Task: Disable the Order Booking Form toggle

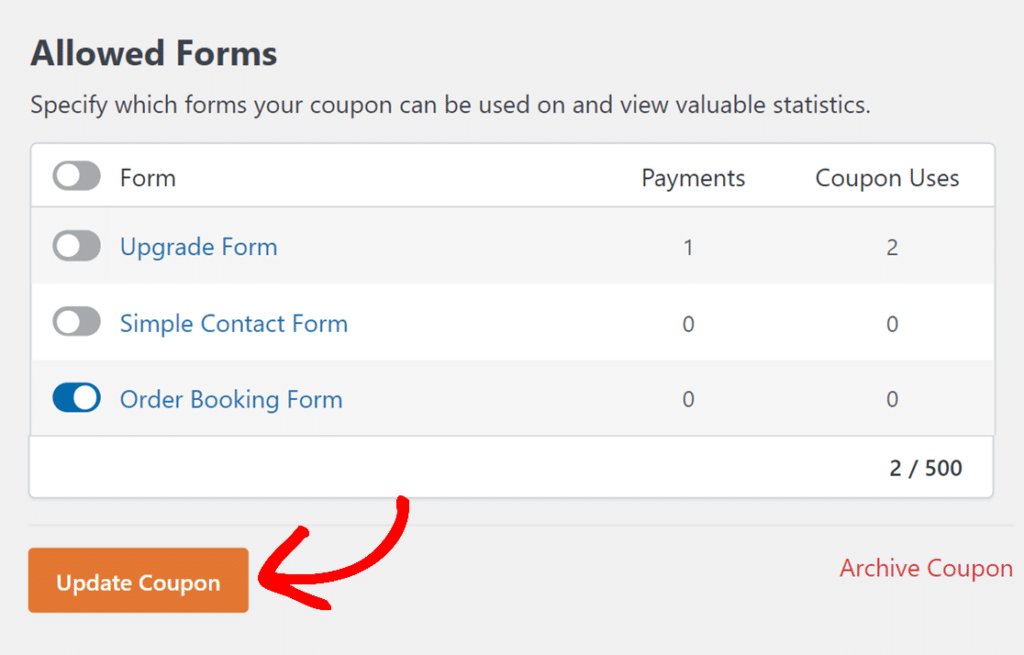Action: 76,398
